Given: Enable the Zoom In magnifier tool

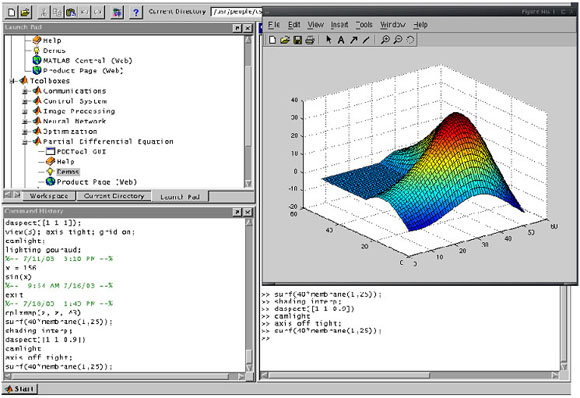Looking at the screenshot, I should click(385, 40).
